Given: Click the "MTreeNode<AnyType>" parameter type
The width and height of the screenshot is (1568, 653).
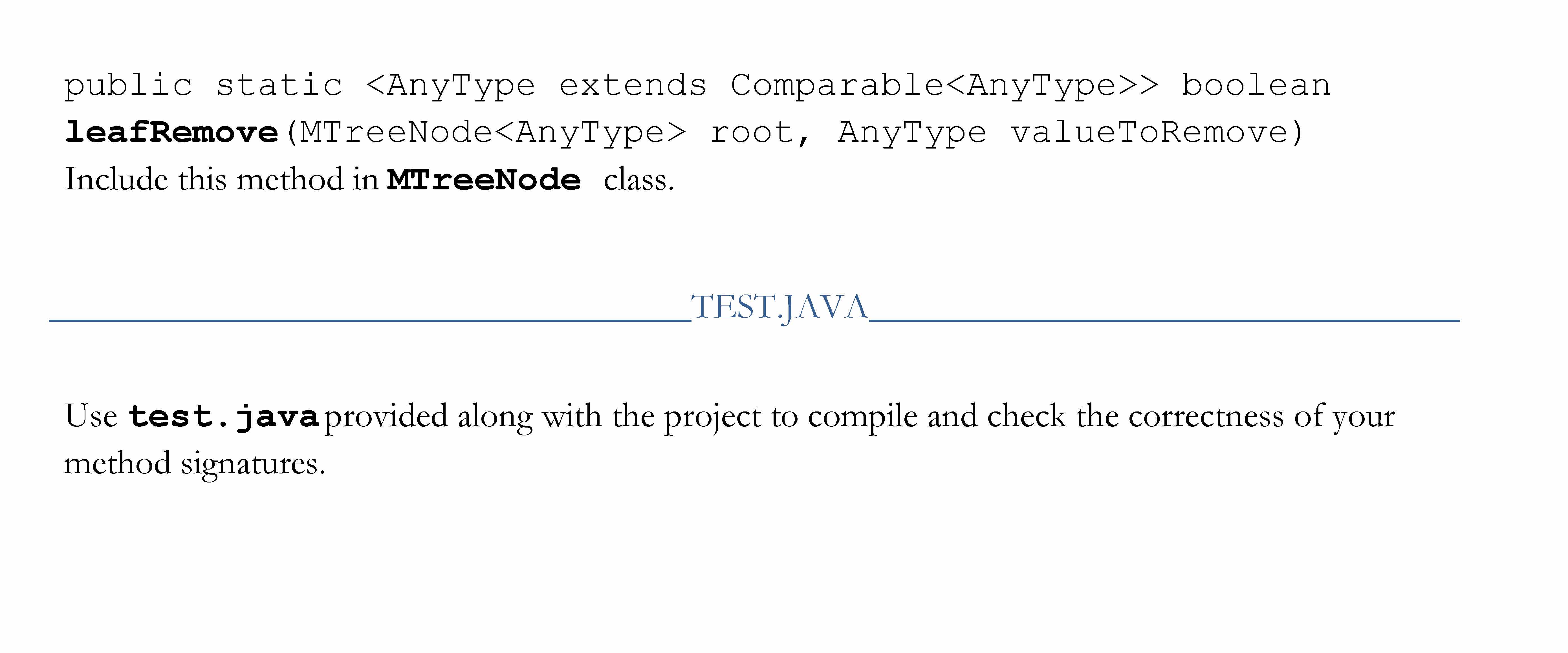Looking at the screenshot, I should (493, 132).
